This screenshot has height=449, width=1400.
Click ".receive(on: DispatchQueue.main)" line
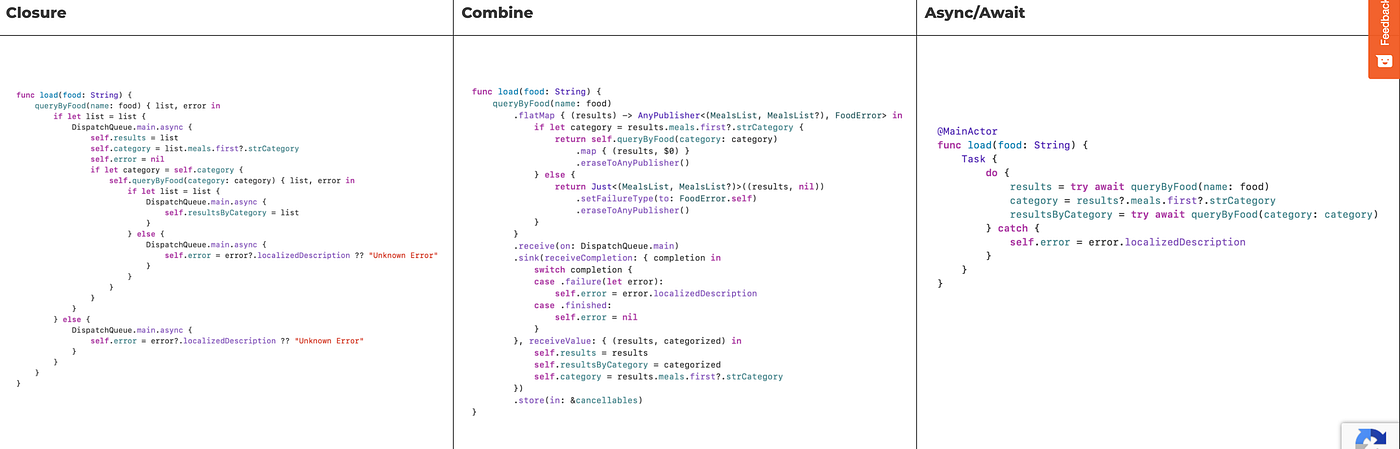click(596, 245)
